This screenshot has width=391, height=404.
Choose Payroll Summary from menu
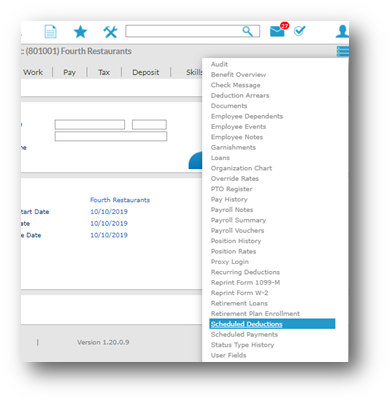pos(238,220)
